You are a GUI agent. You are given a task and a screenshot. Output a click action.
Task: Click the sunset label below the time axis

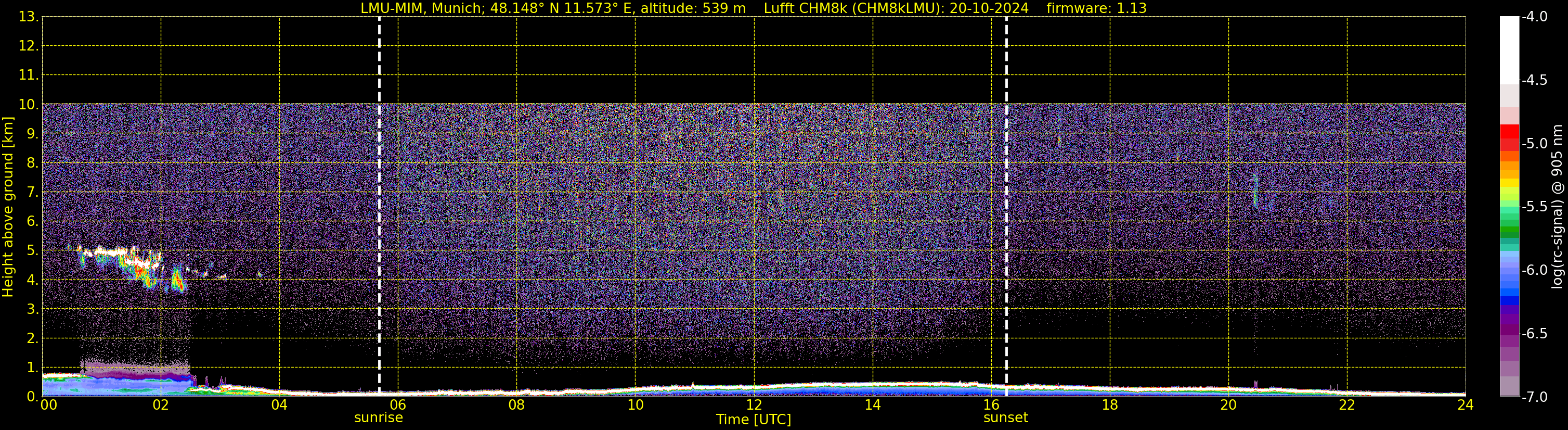[1006, 418]
